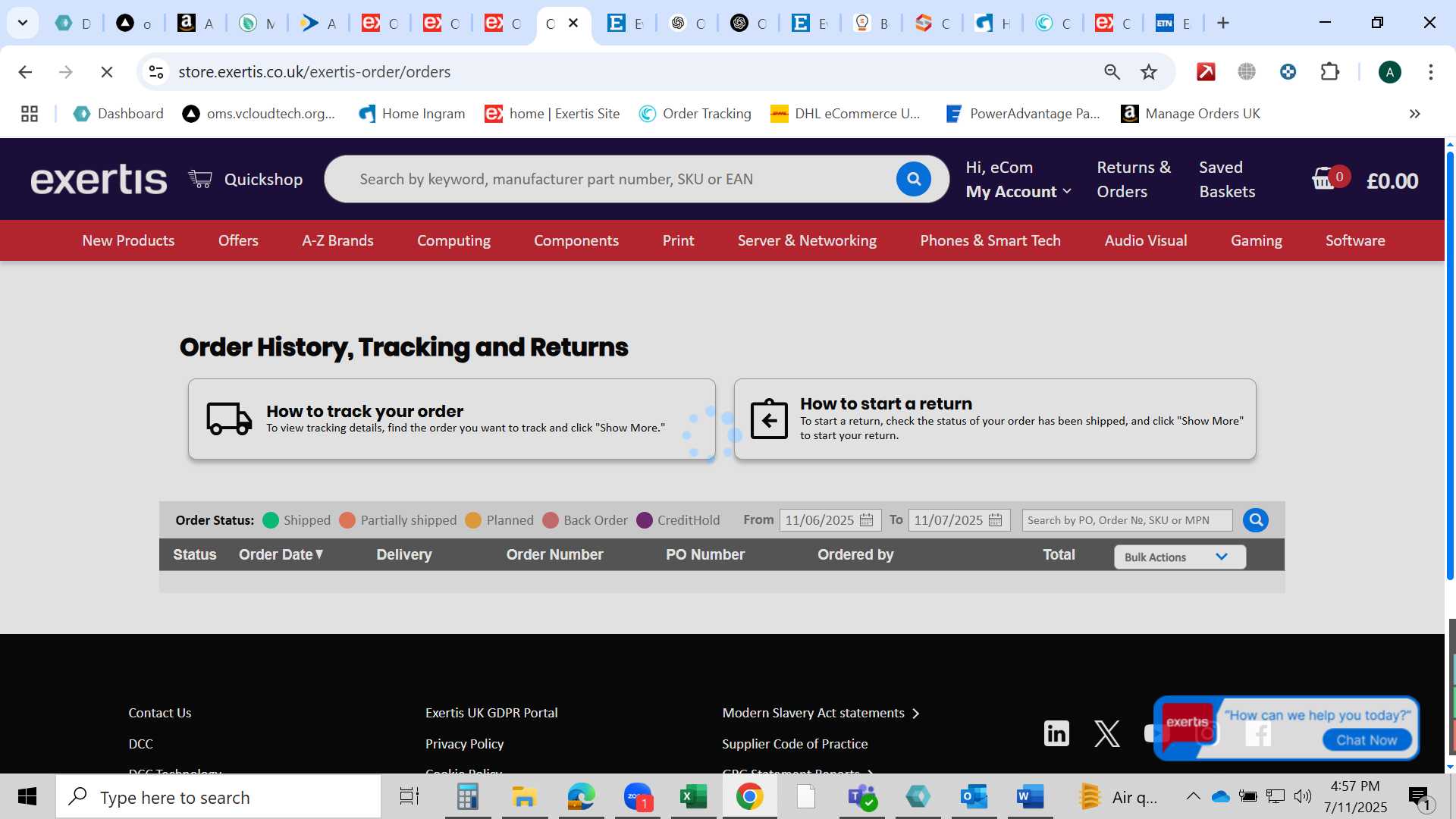The width and height of the screenshot is (1456, 819).
Task: Open a new browser tab
Action: tap(1222, 23)
